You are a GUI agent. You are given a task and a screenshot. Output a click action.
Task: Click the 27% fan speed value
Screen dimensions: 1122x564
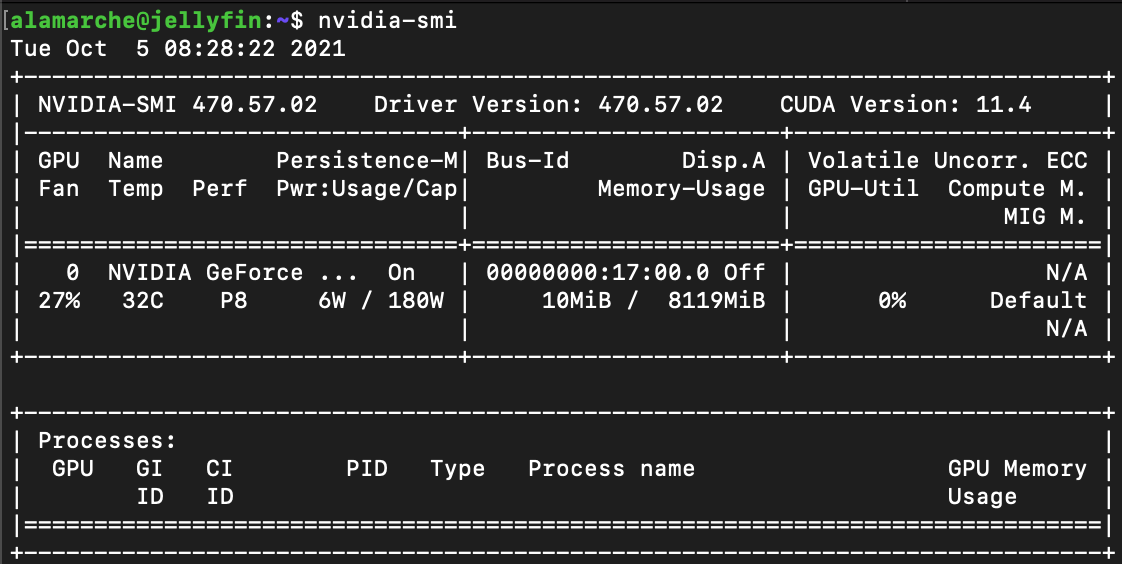pyautogui.click(x=59, y=301)
